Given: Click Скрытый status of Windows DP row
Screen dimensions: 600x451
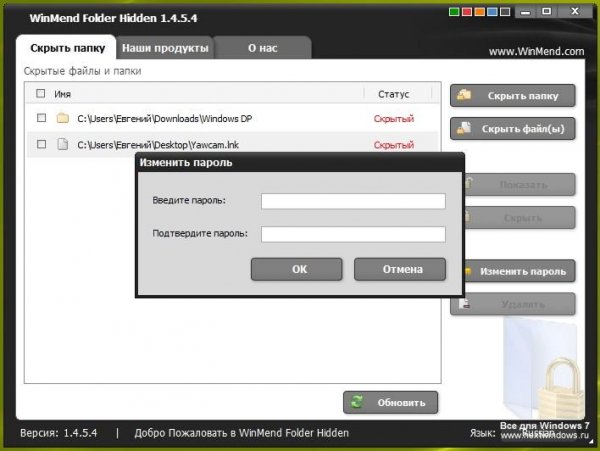Looking at the screenshot, I should pyautogui.click(x=394, y=119).
